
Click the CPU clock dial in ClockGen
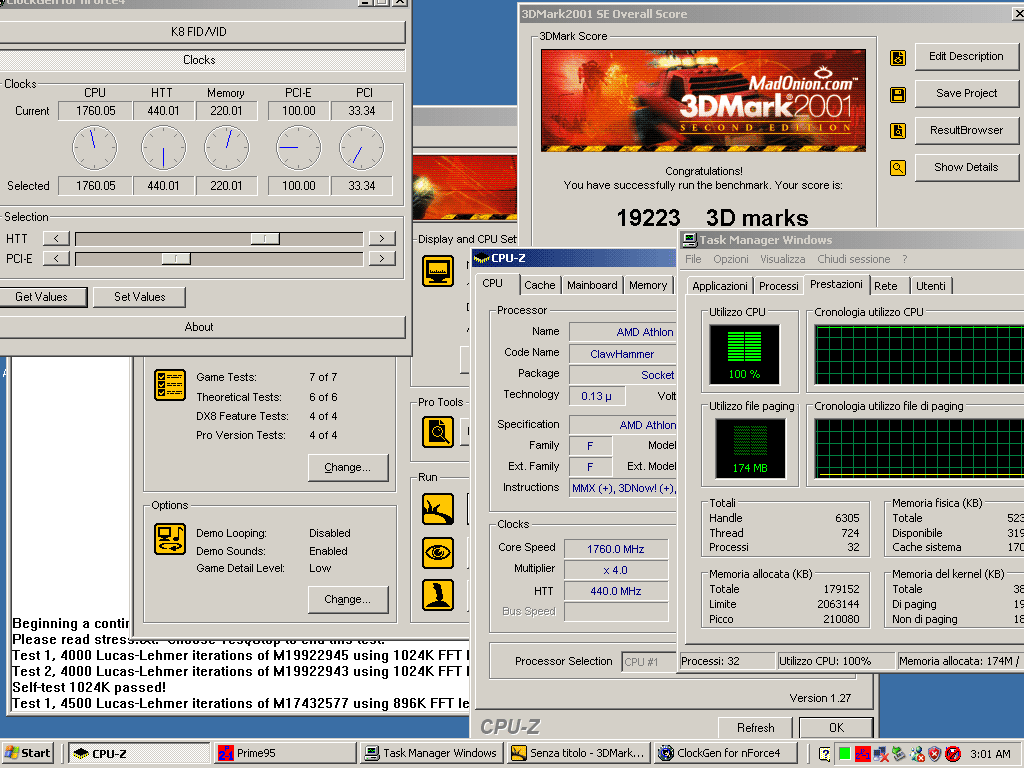[x=95, y=148]
